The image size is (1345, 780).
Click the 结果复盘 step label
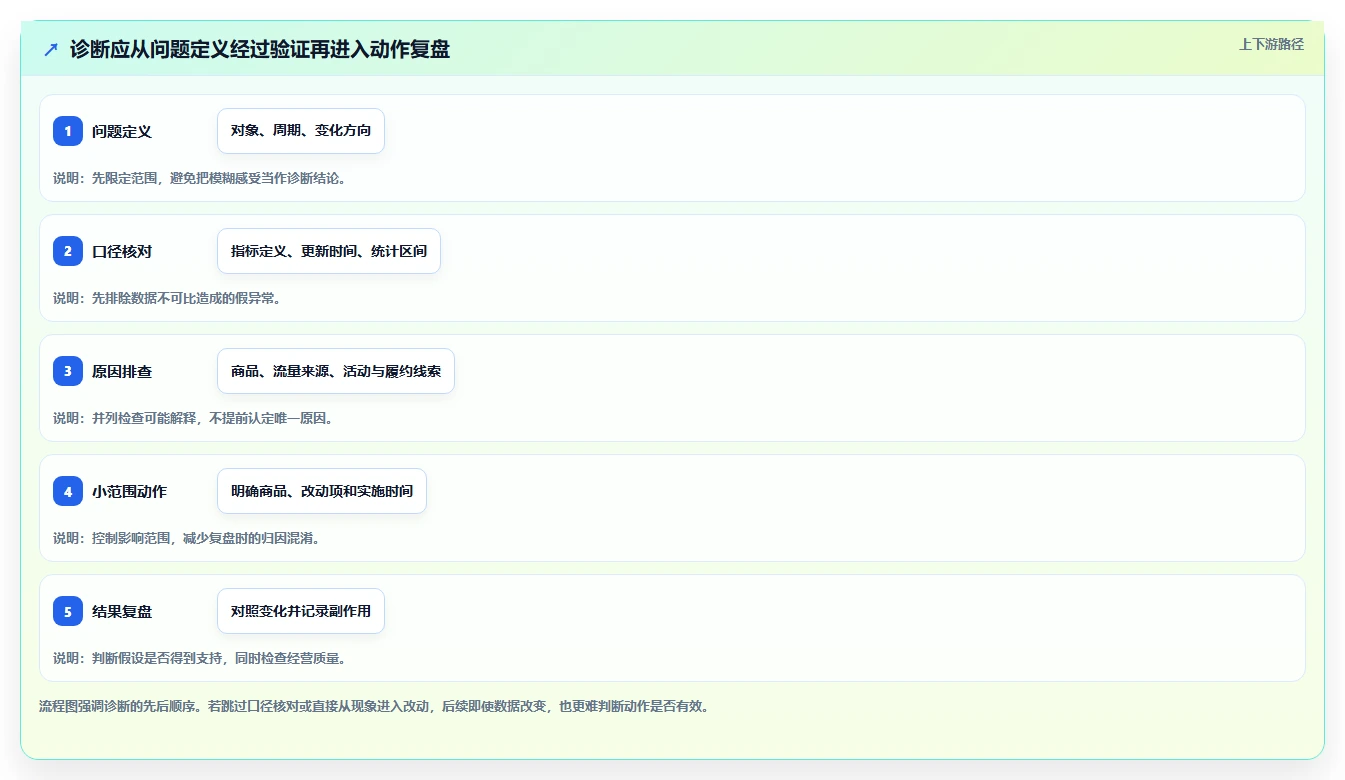pos(122,611)
